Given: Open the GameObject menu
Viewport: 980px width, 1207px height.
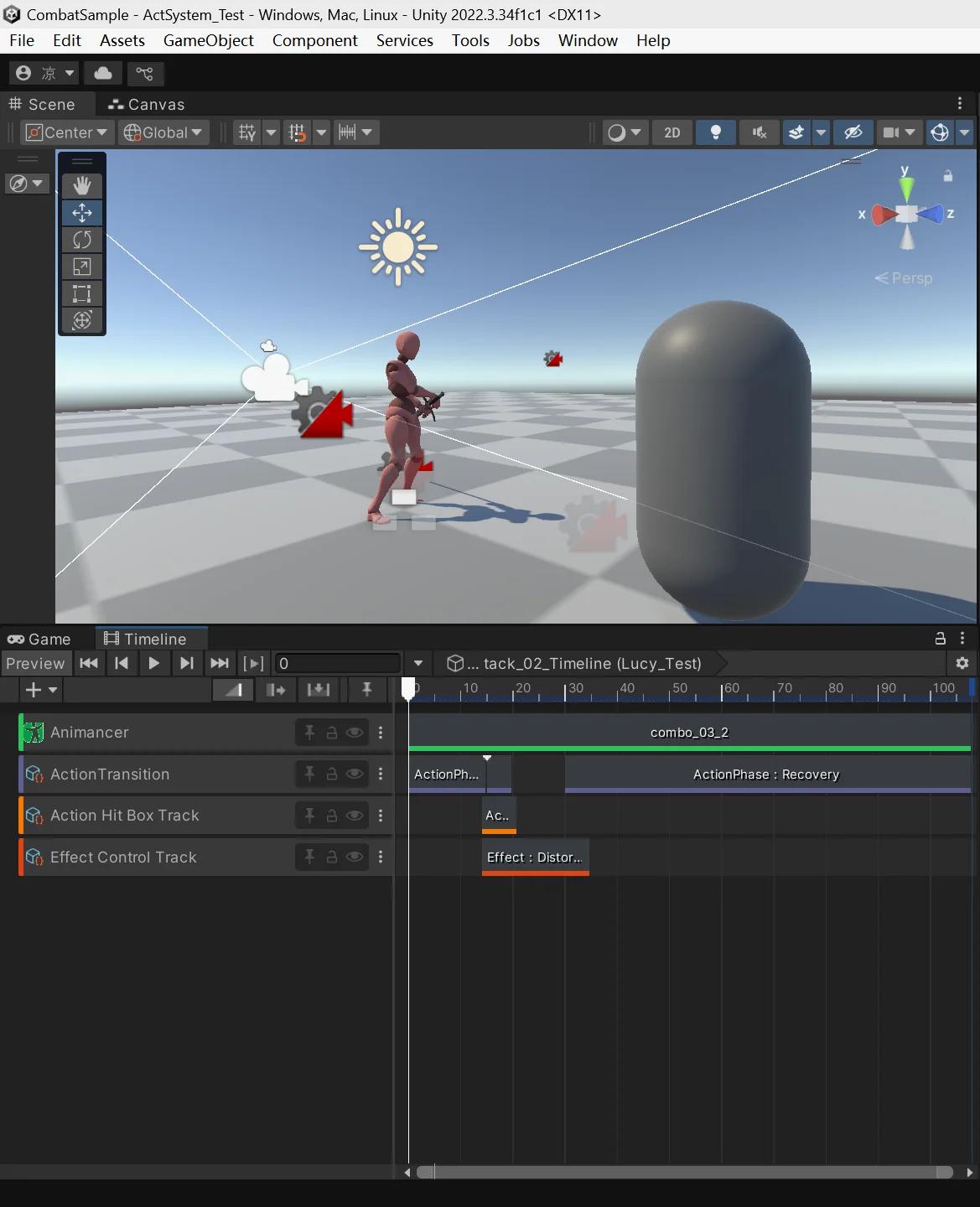Looking at the screenshot, I should 208,40.
